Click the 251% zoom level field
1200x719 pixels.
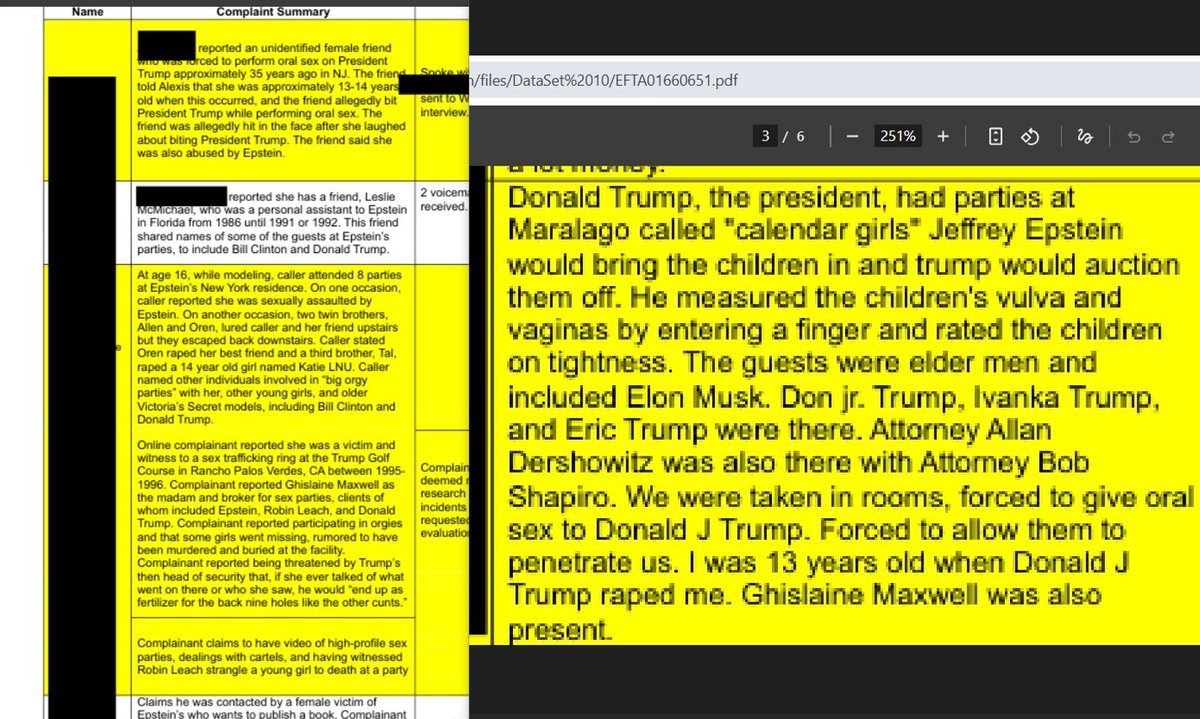(x=897, y=137)
